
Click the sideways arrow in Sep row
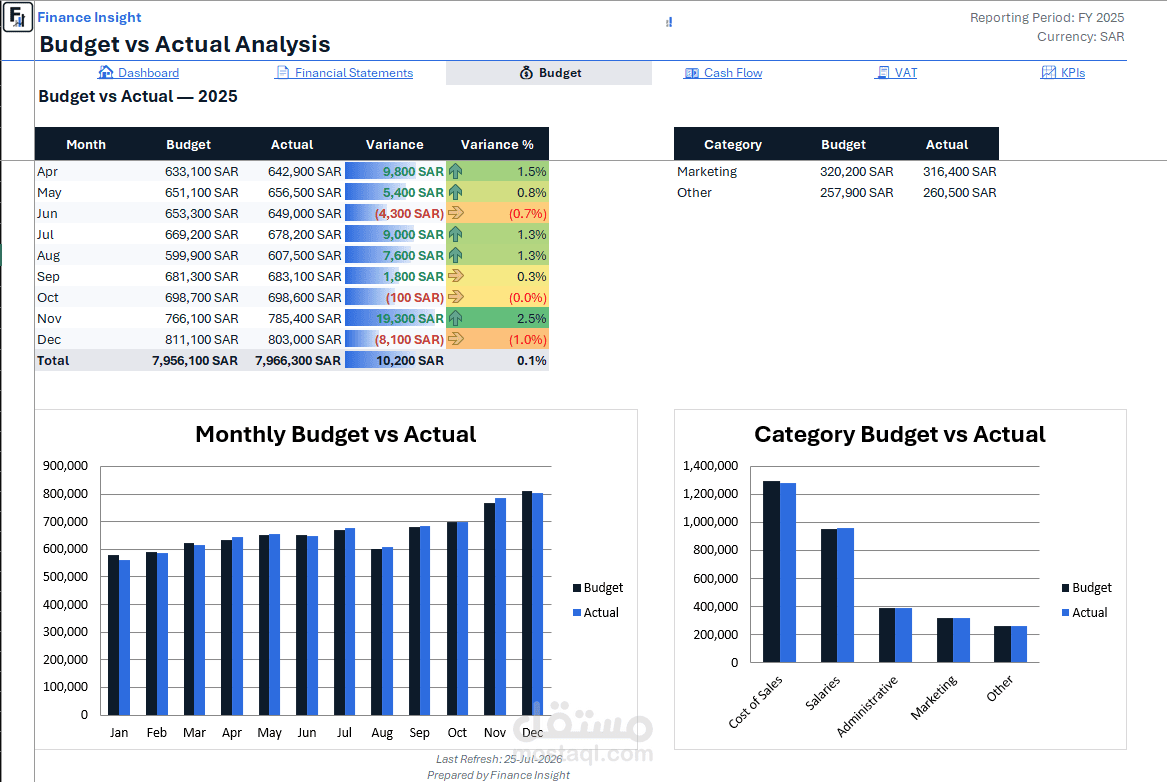[455, 276]
